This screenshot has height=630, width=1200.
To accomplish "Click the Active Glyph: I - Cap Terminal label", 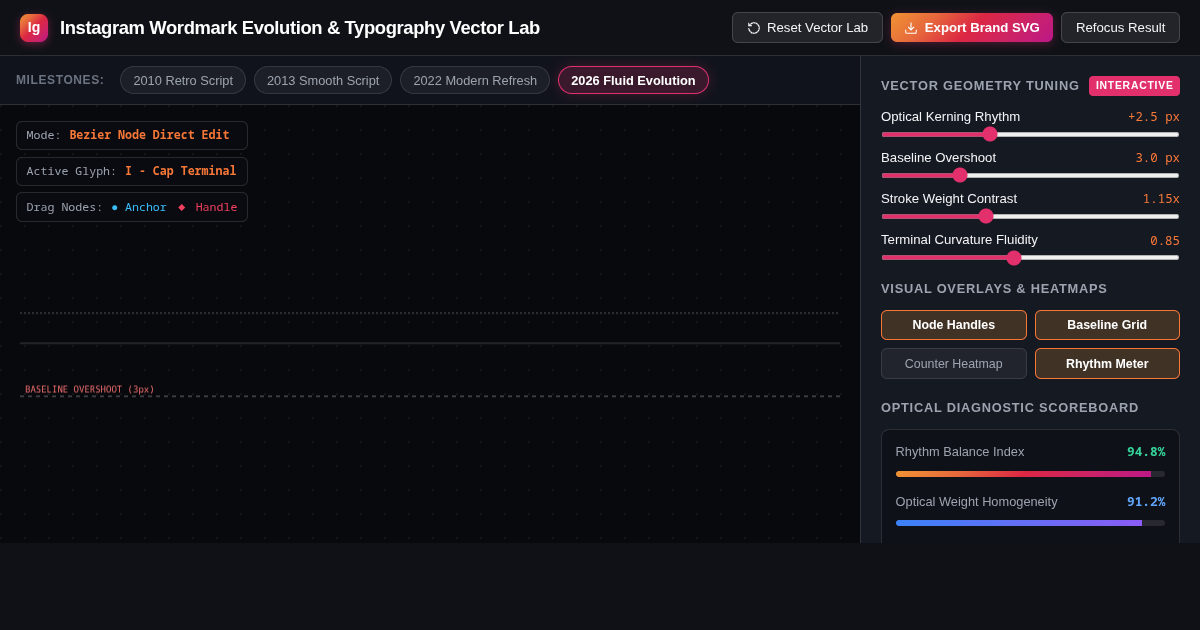I will coord(132,171).
